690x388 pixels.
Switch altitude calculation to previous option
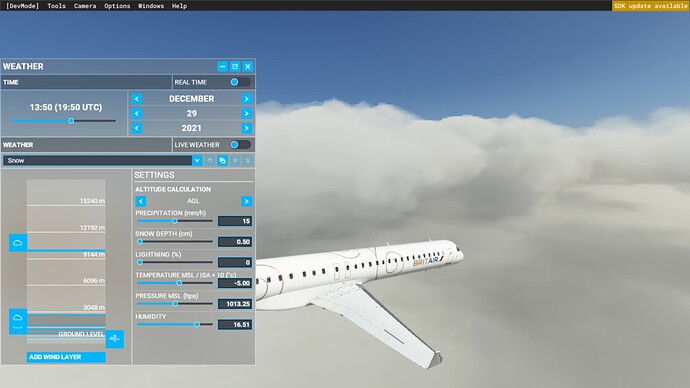pyautogui.click(x=141, y=201)
